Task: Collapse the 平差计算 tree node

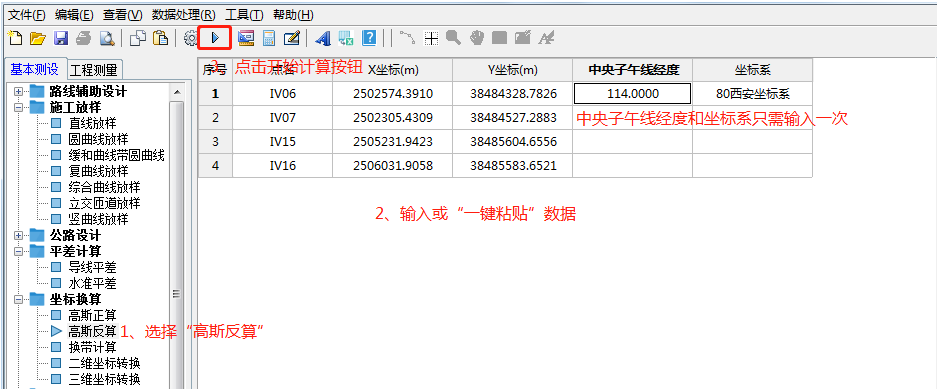Action: (18, 251)
